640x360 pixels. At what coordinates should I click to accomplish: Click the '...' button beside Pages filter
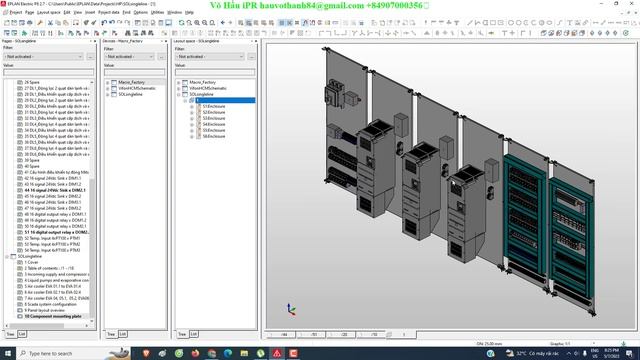(90, 57)
